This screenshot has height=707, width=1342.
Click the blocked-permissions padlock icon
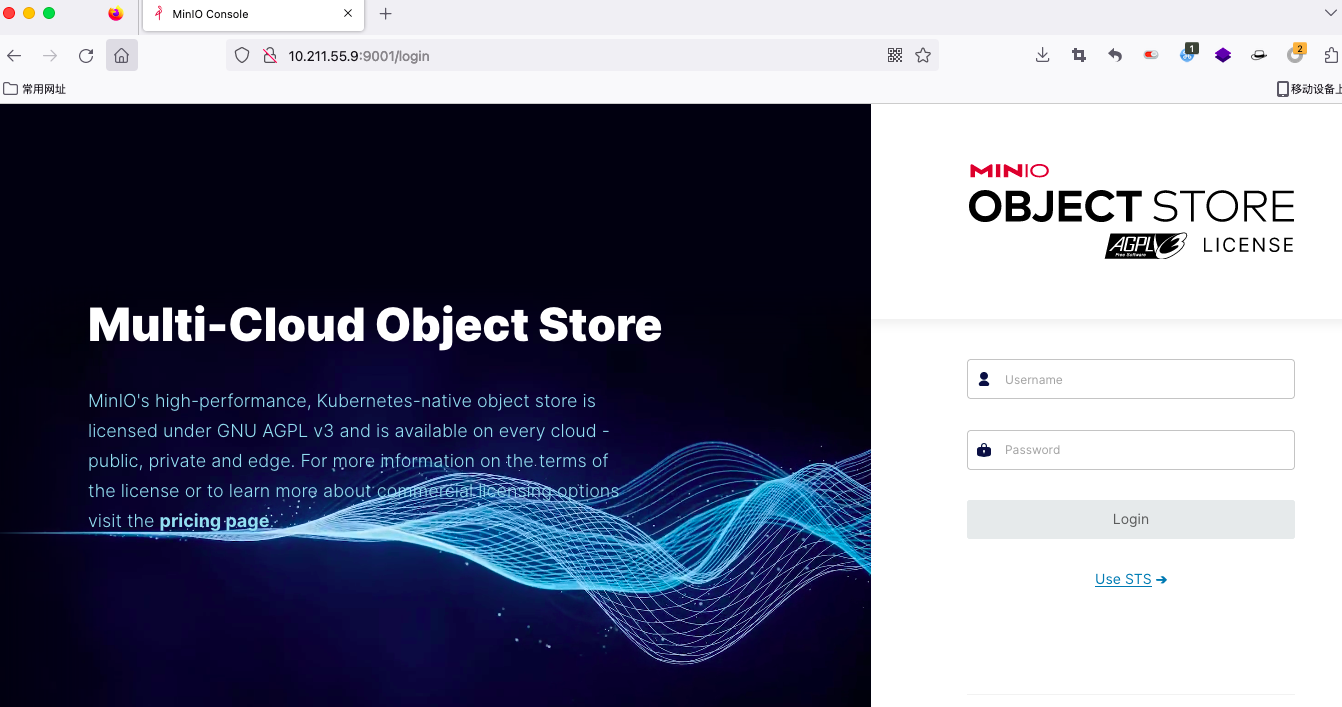click(x=270, y=55)
